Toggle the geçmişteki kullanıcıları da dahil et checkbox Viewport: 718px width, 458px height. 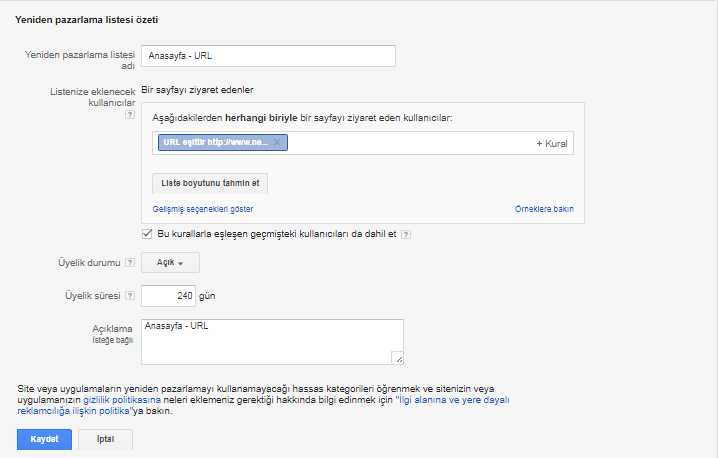tap(148, 234)
